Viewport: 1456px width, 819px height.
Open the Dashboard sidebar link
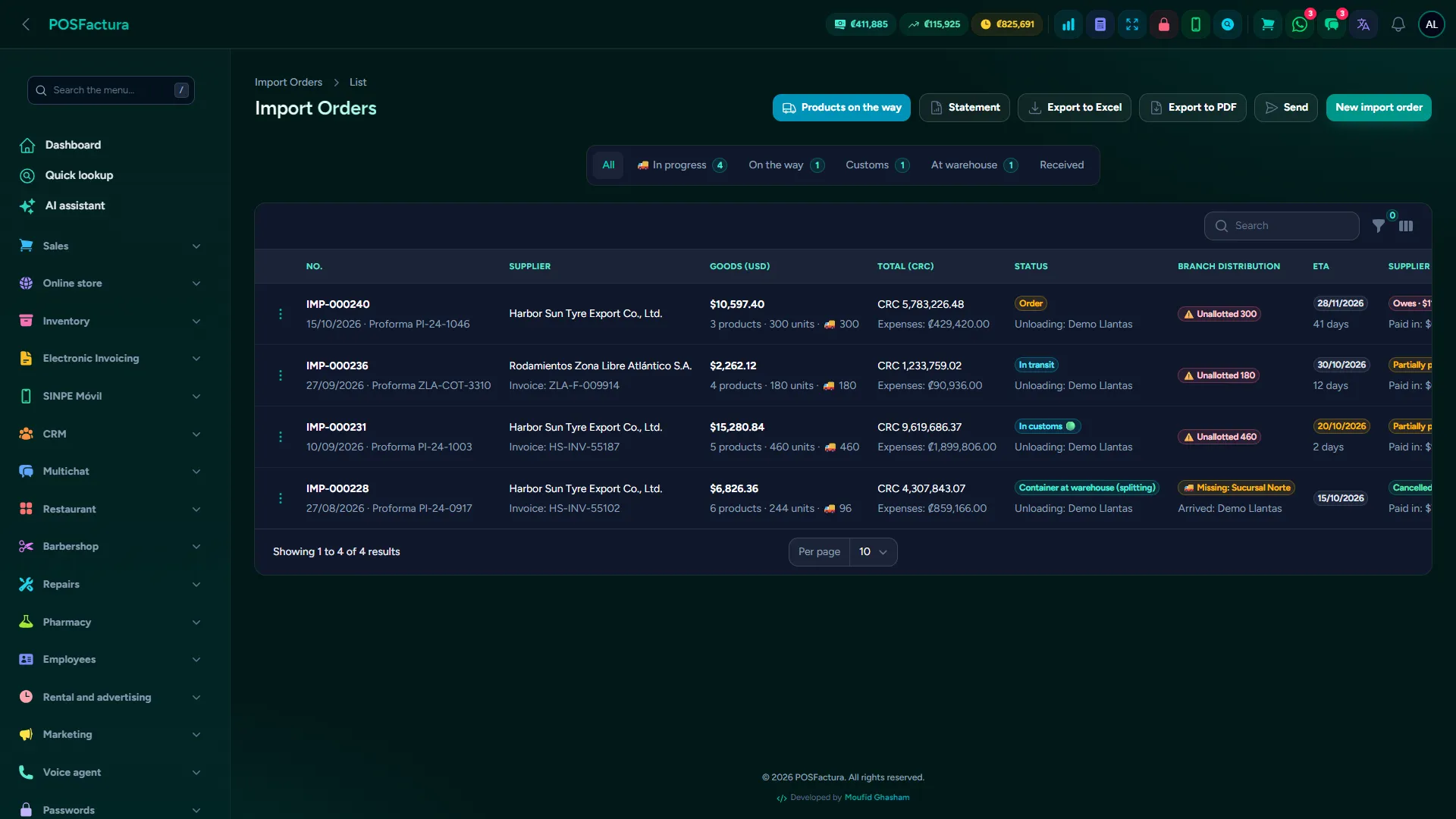73,145
